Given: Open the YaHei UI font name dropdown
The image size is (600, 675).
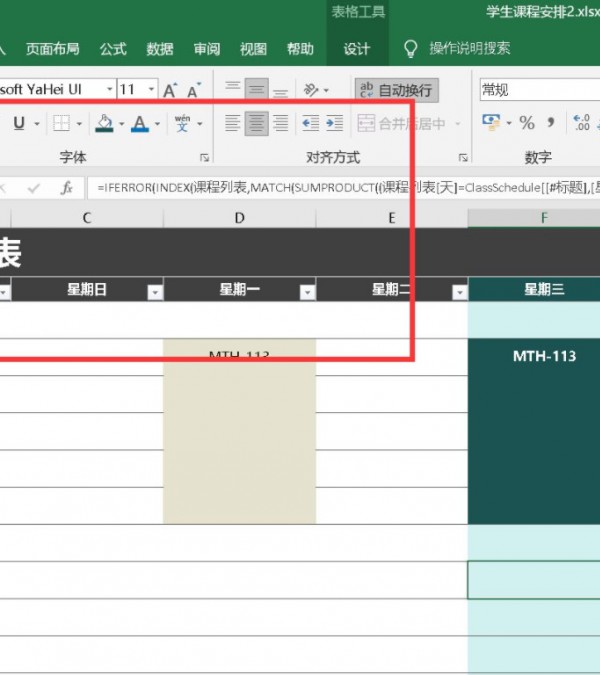Looking at the screenshot, I should [x=110, y=89].
